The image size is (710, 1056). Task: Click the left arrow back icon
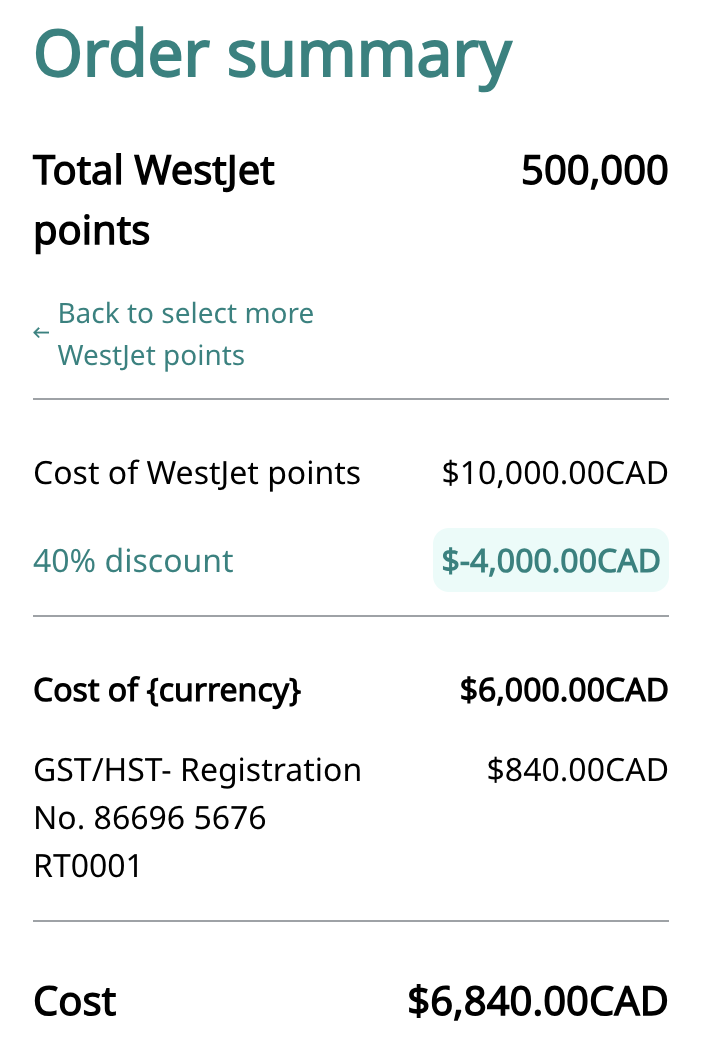[41, 333]
